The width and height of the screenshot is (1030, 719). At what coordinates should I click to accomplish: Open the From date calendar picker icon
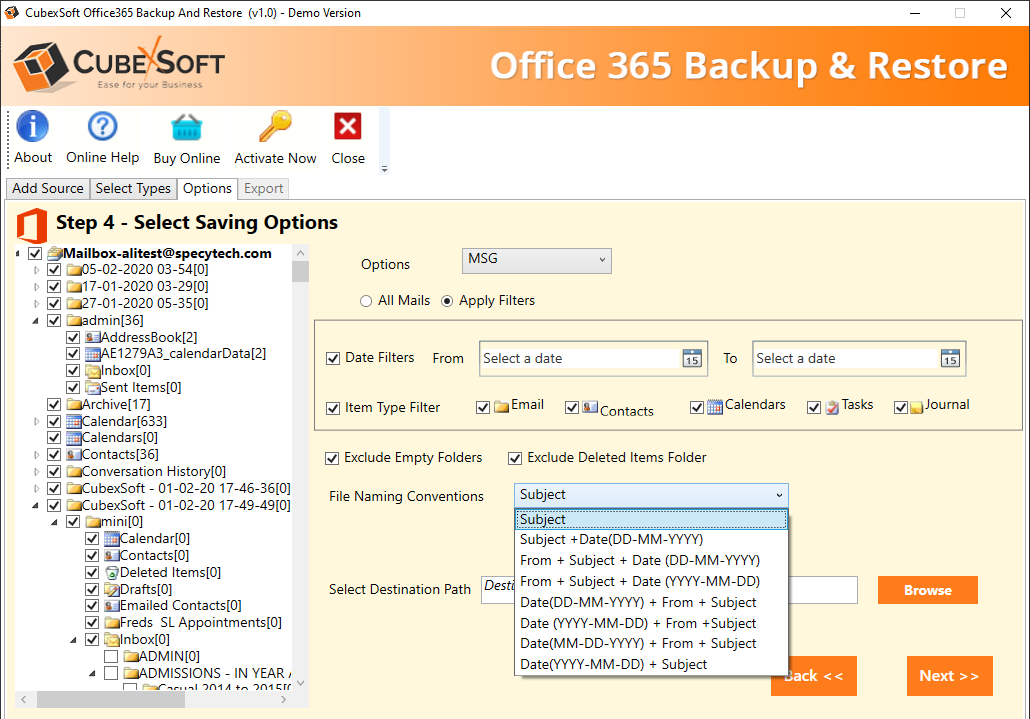691,359
